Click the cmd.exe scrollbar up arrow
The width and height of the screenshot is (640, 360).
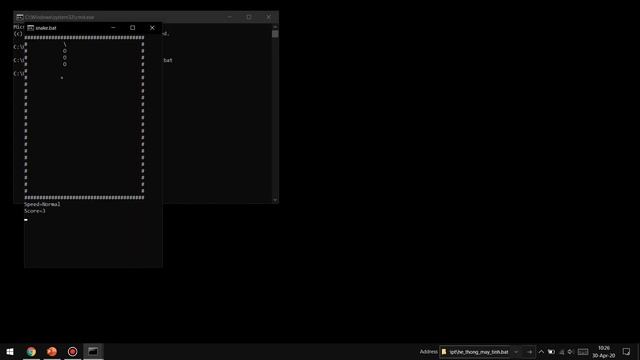point(275,26)
